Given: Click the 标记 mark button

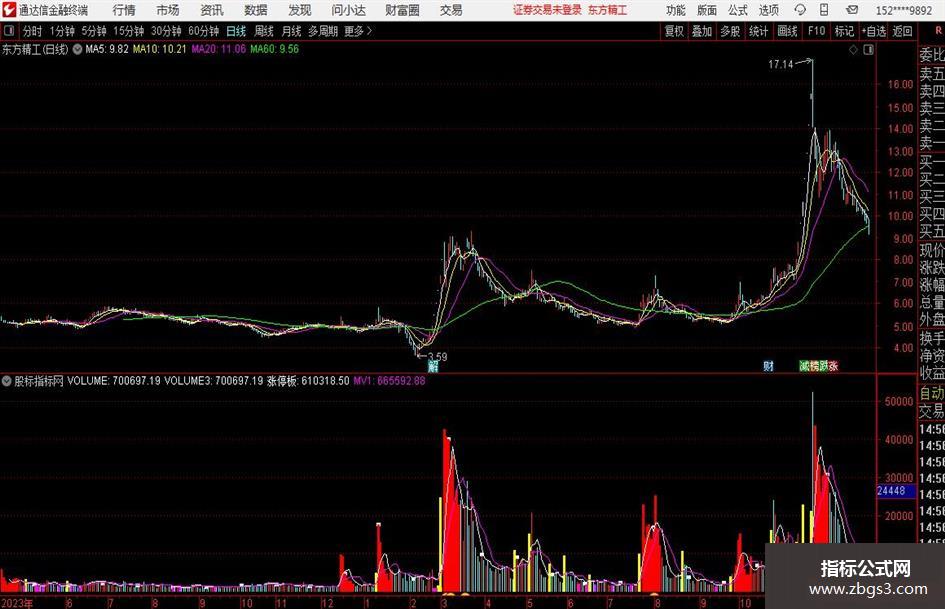Looking at the screenshot, I should [844, 31].
